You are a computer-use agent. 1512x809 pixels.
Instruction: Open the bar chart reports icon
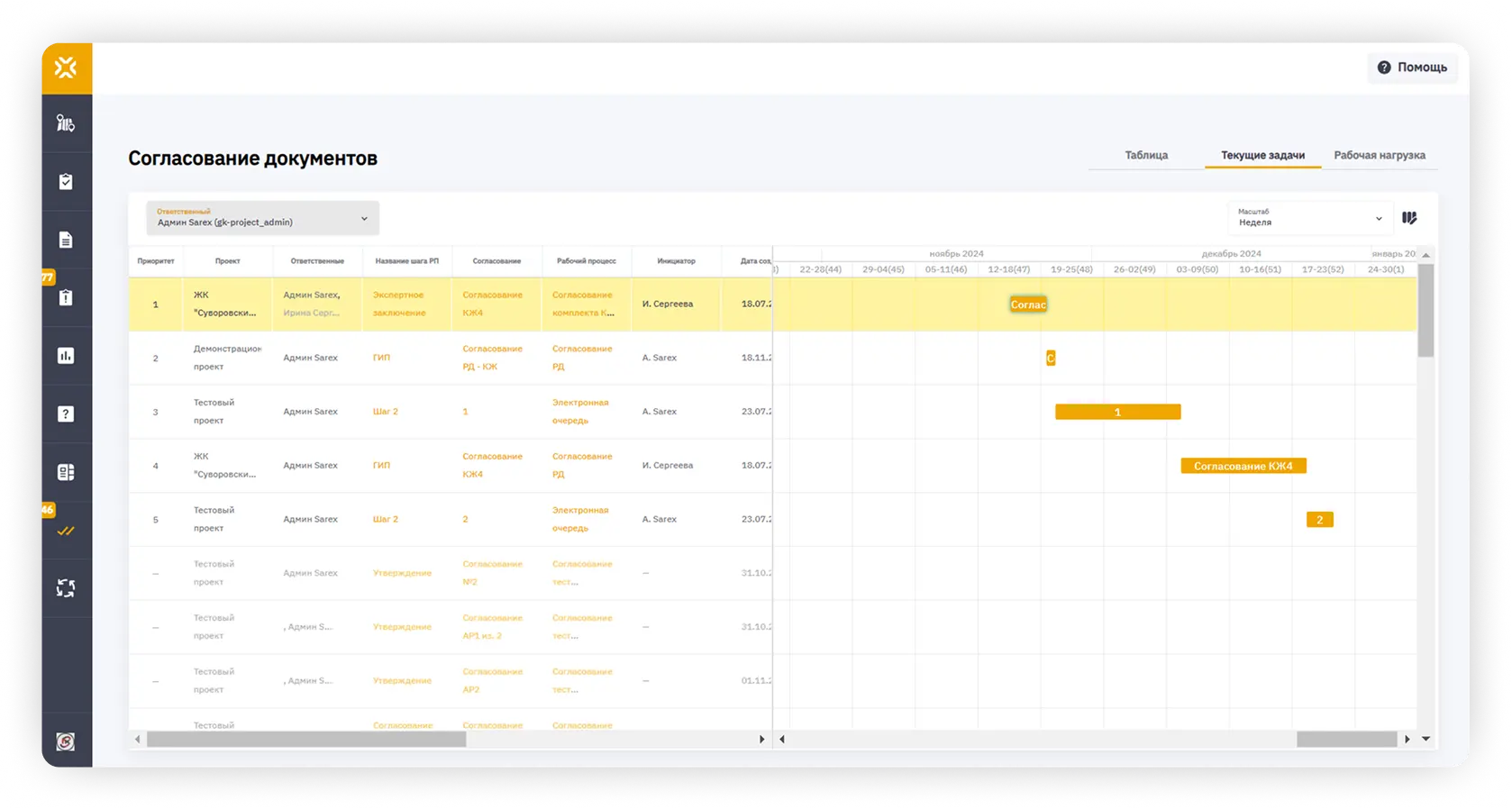[66, 356]
